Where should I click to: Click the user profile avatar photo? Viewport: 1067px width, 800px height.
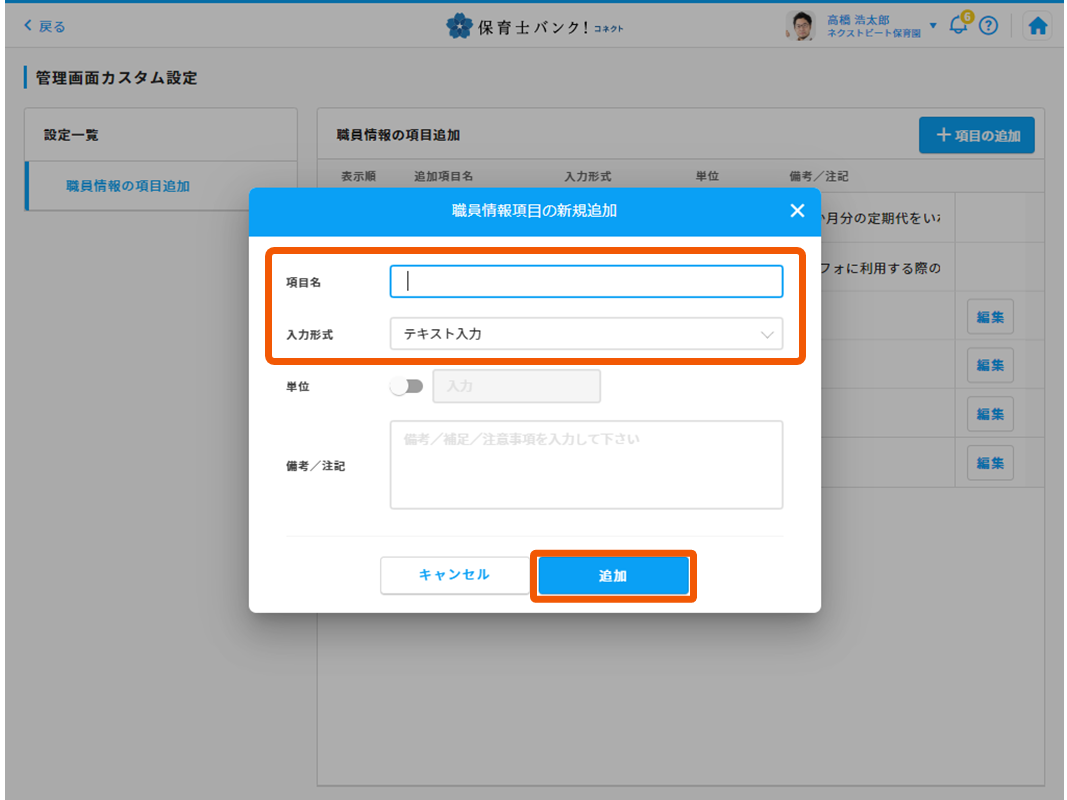[x=801, y=27]
